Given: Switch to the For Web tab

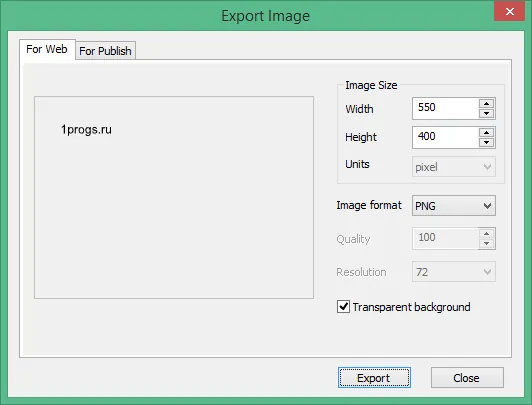Looking at the screenshot, I should [47, 50].
